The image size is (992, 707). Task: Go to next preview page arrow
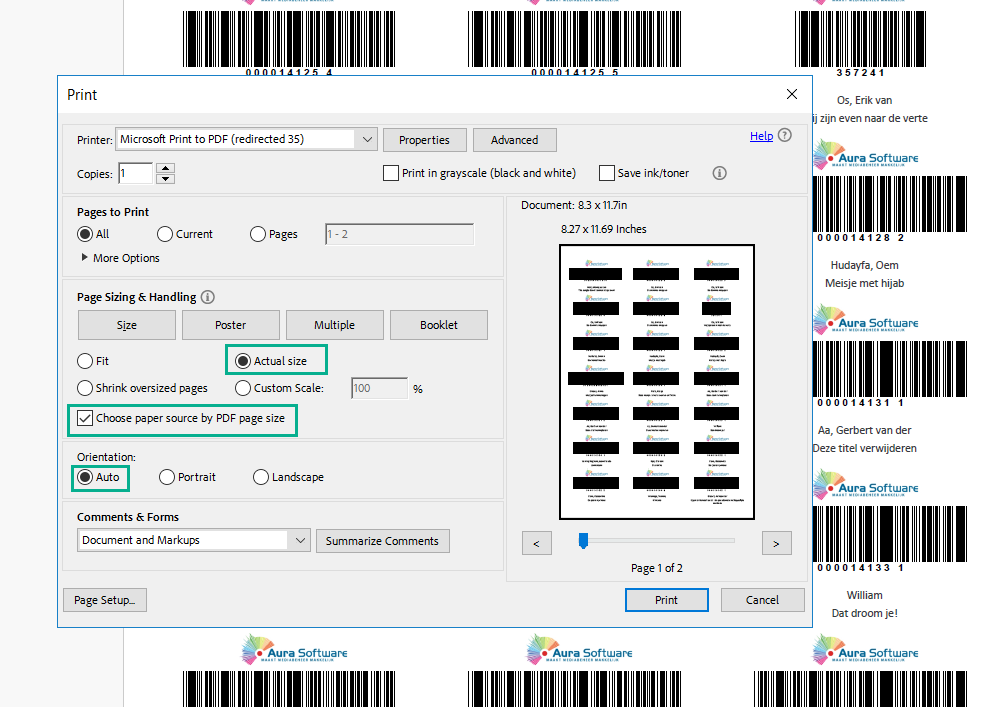click(776, 543)
